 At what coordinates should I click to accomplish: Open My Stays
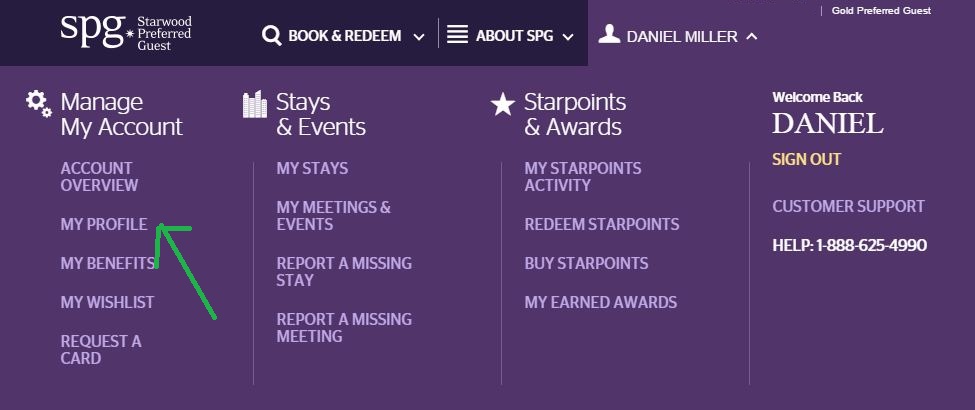pyautogui.click(x=312, y=169)
